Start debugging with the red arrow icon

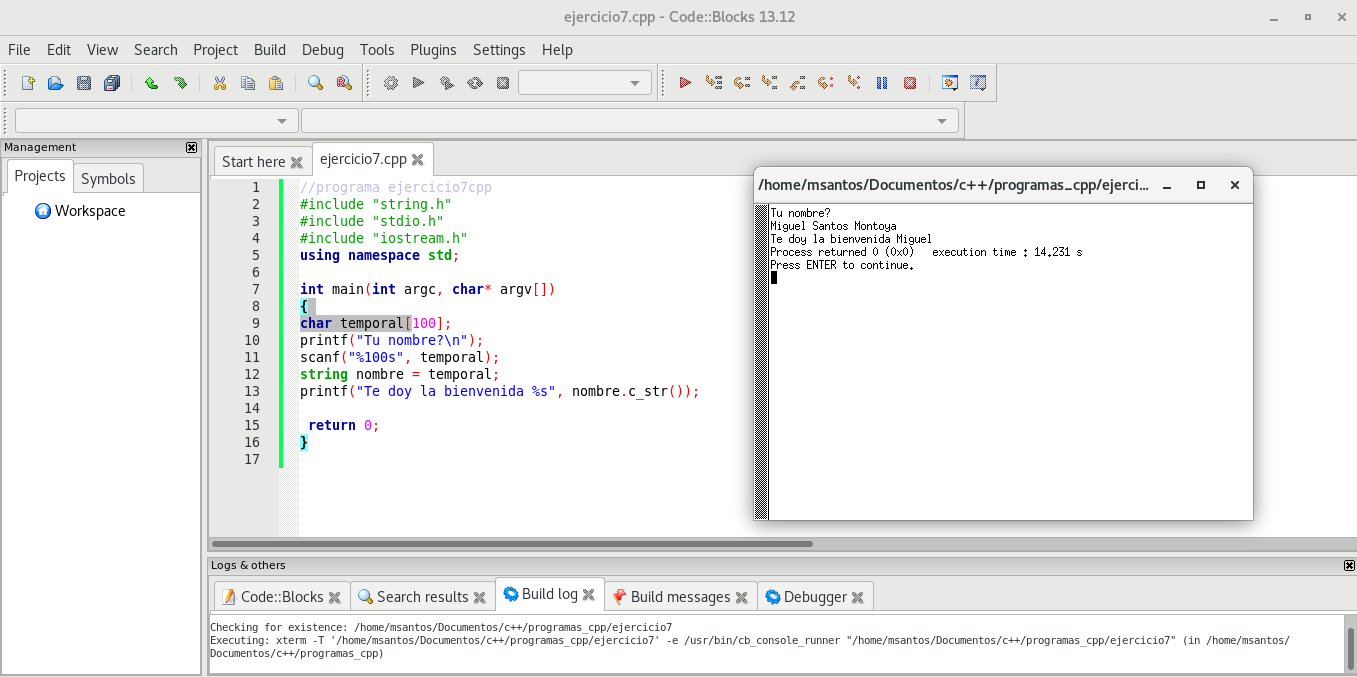point(685,83)
